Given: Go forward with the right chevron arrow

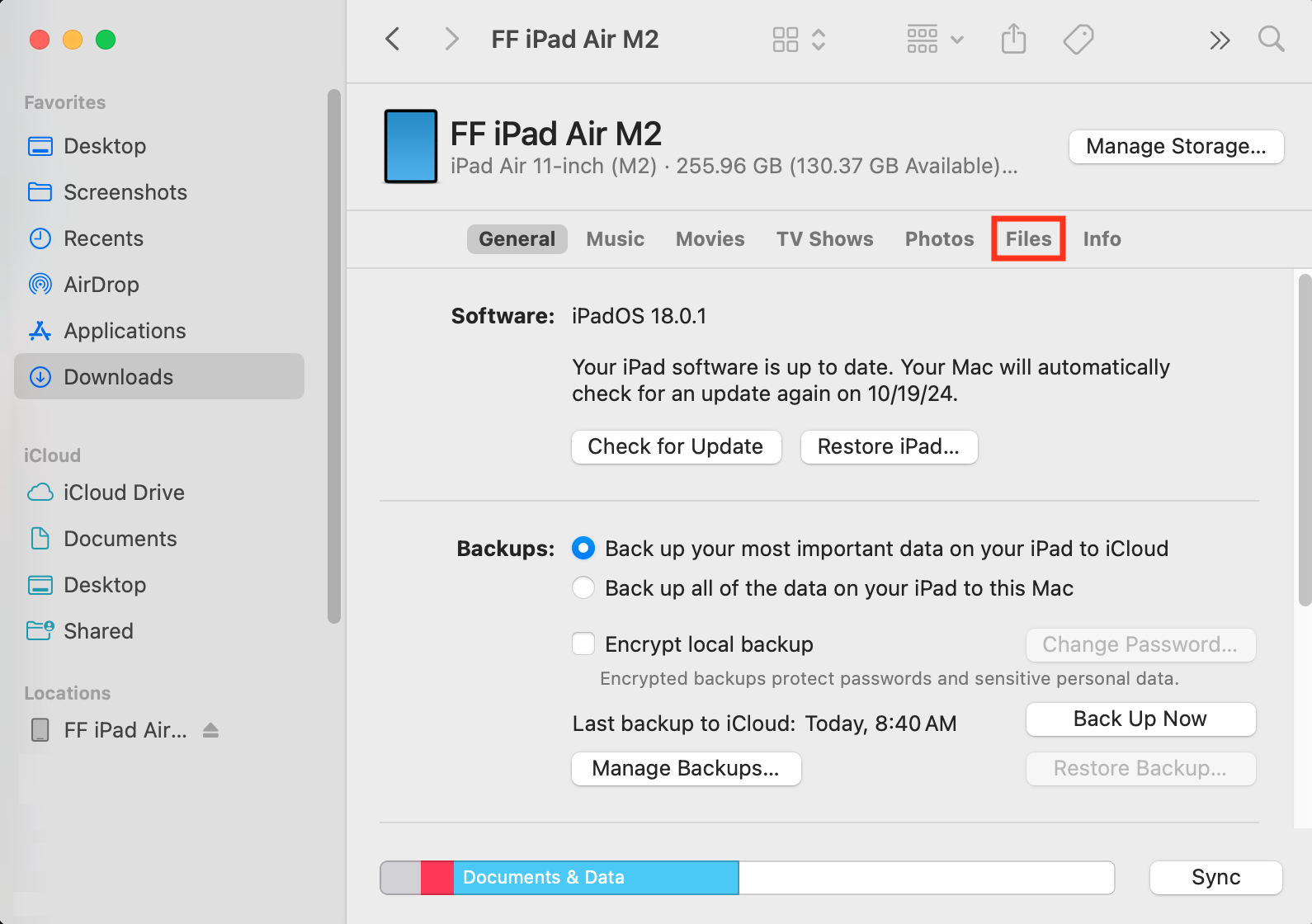Looking at the screenshot, I should point(451,39).
